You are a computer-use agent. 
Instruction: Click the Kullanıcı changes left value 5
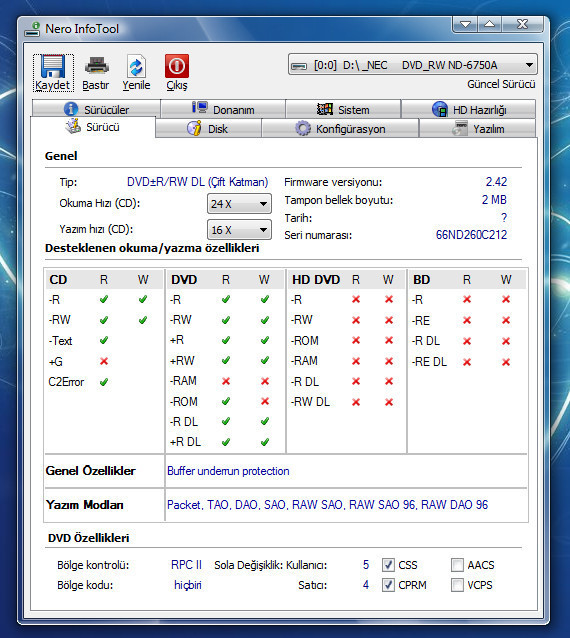[366, 565]
